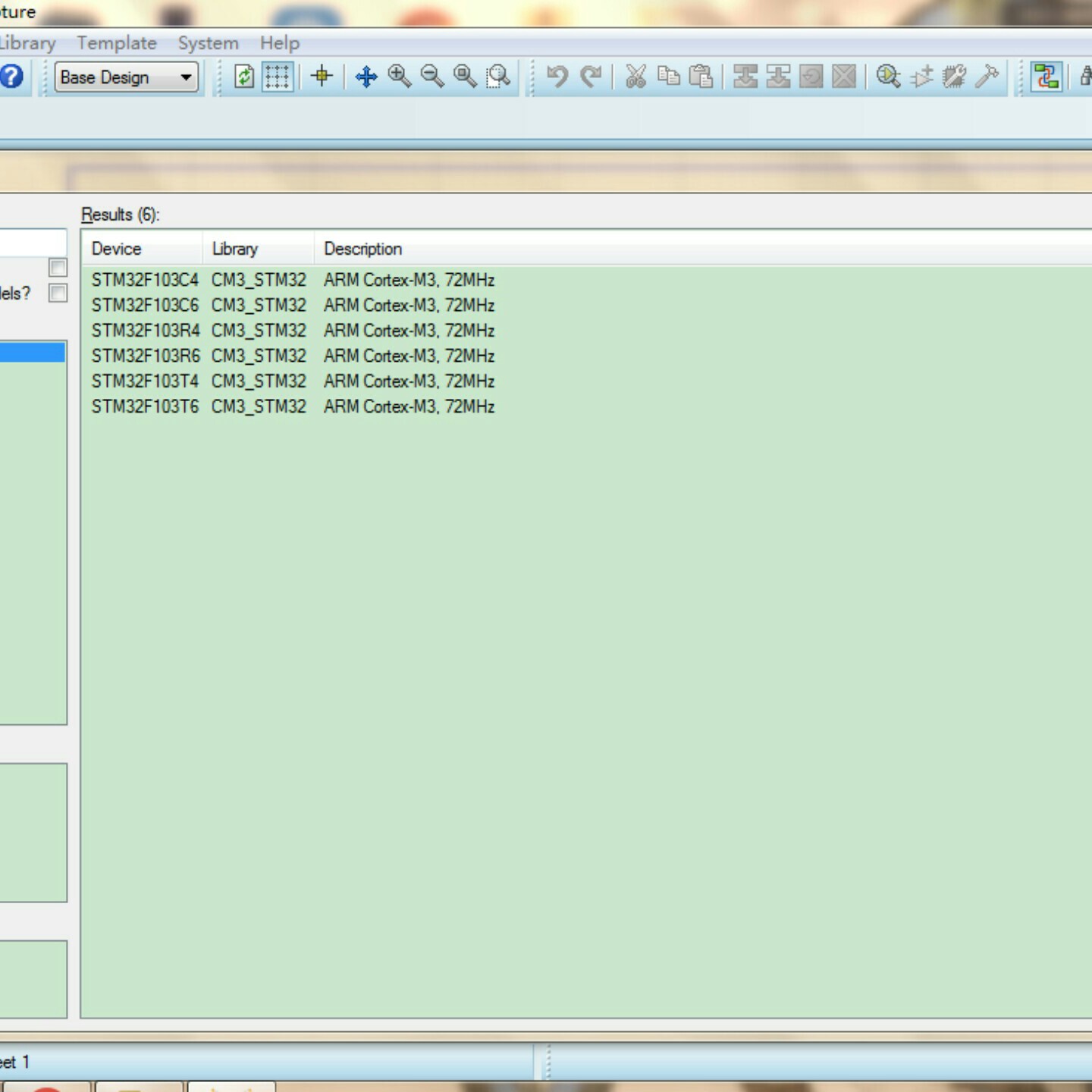This screenshot has height=1092, width=1092.
Task: Toggle the checkbox next to 'els?' label
Action: 58,293
